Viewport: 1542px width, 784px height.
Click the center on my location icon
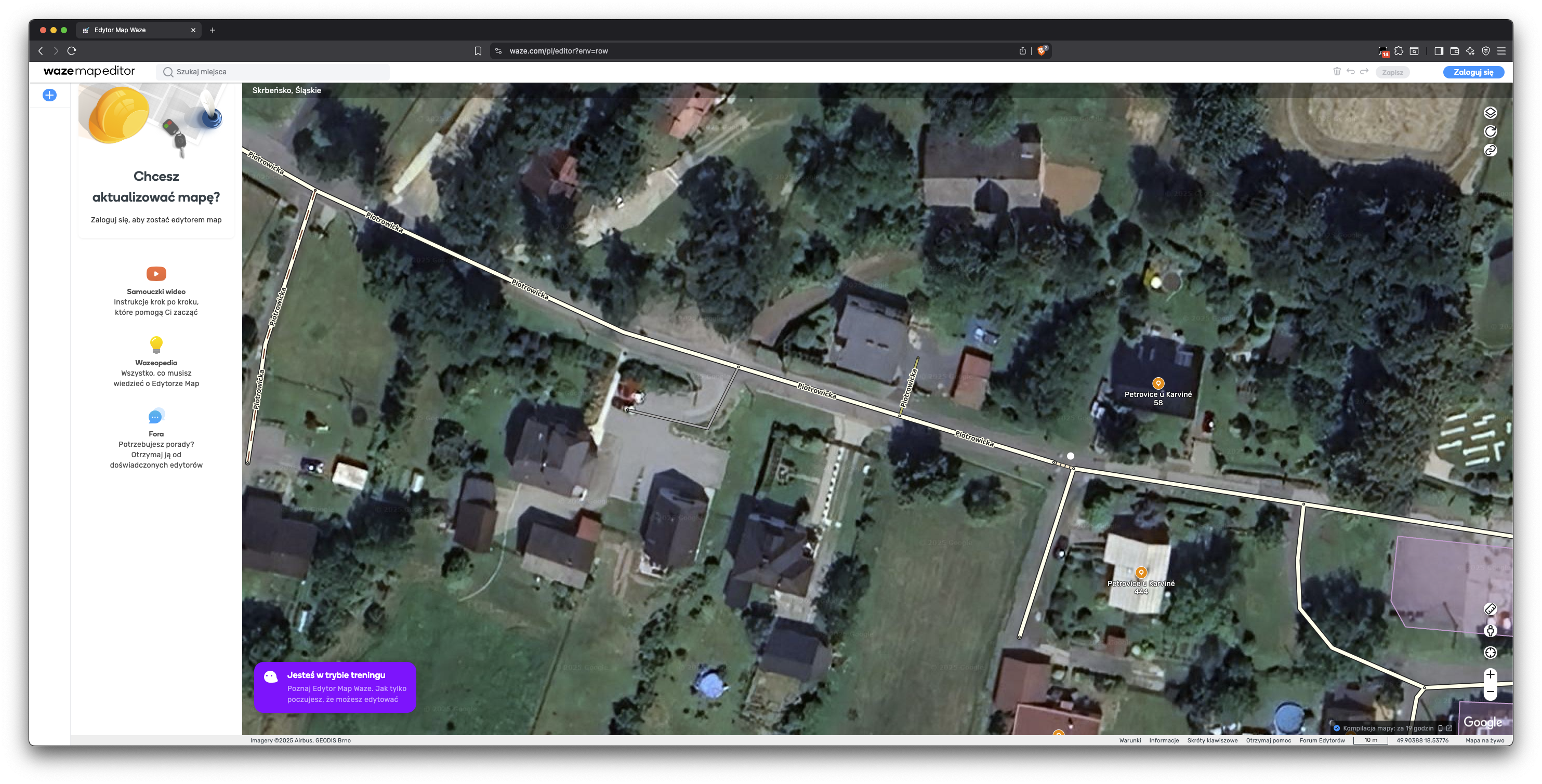(1490, 653)
